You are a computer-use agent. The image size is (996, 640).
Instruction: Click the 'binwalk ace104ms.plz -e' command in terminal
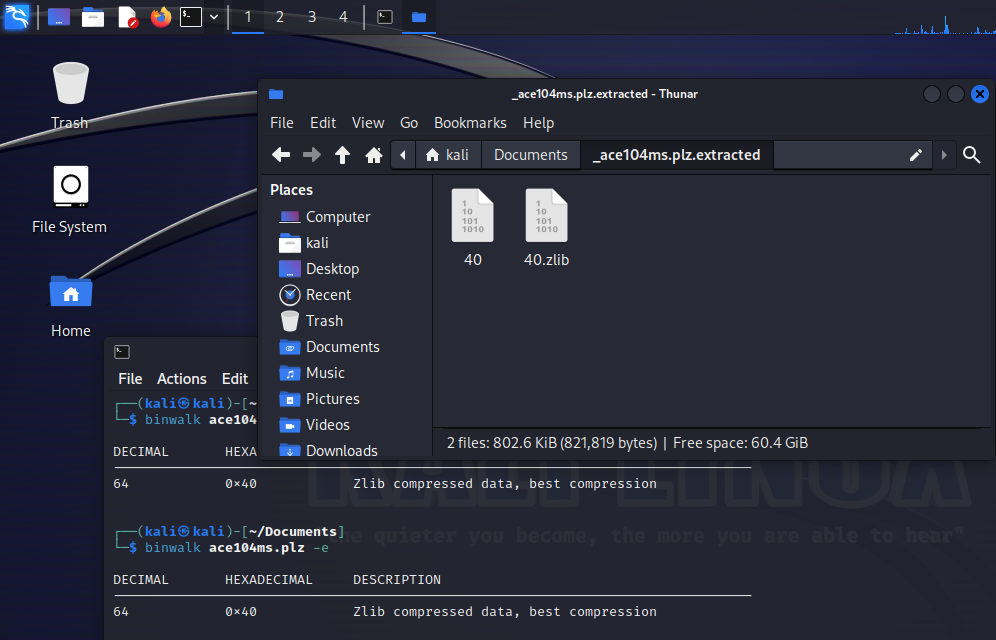coord(237,547)
